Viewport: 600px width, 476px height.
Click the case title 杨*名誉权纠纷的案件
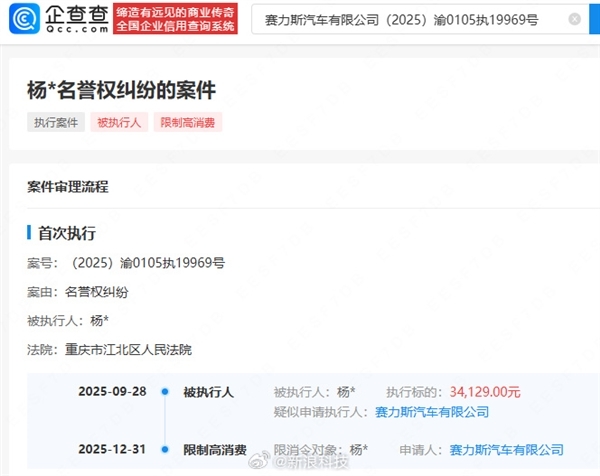tap(121, 90)
